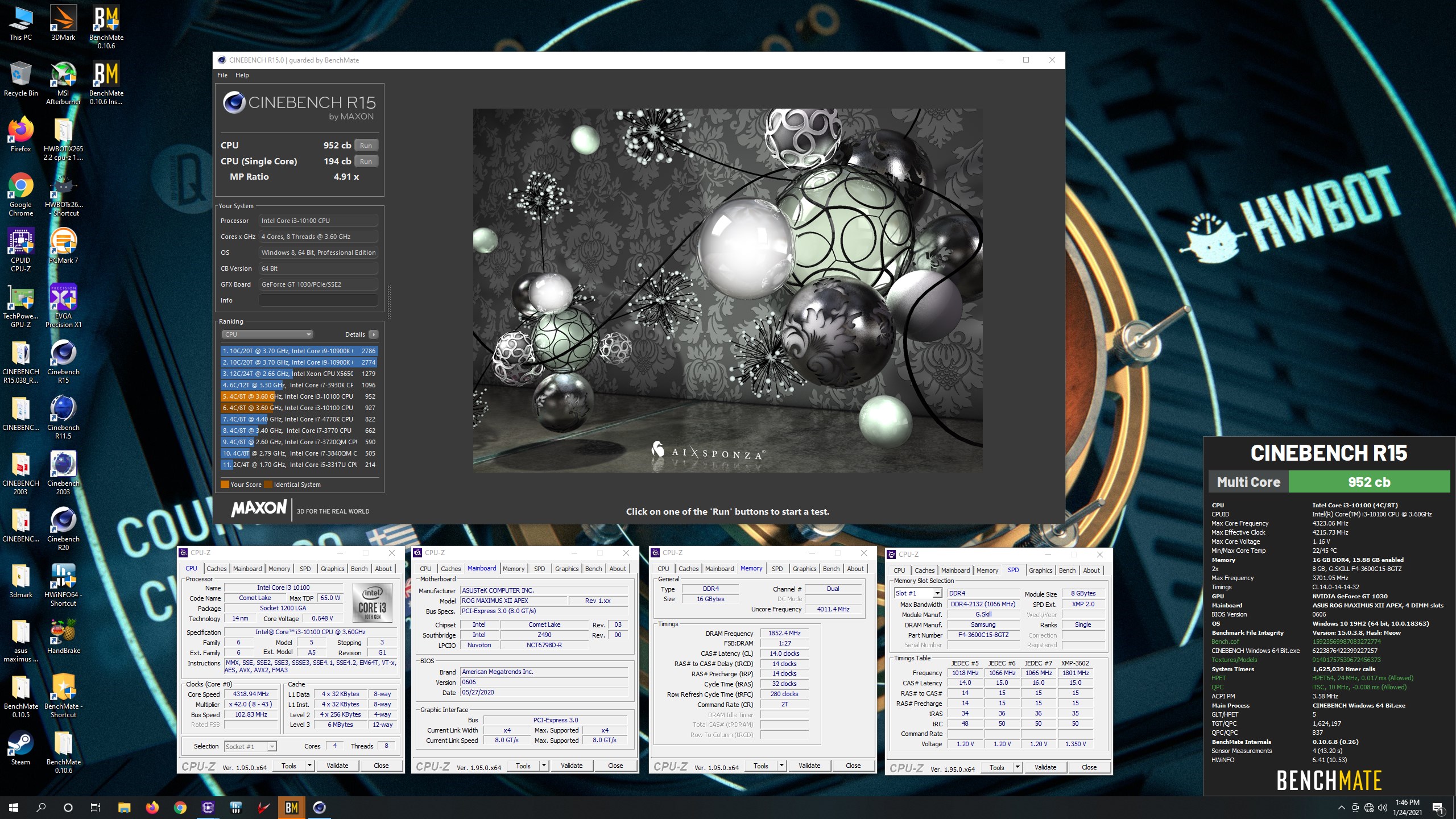Open Cinebench R11.5 desktop shortcut

[x=63, y=417]
